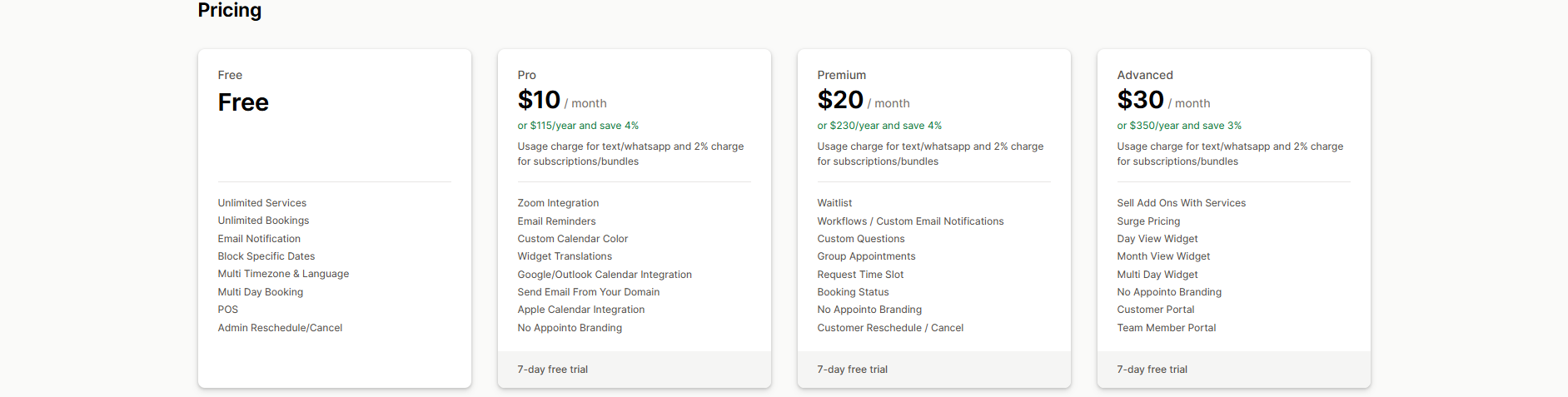Choose the $230/year savings offer
The width and height of the screenshot is (1568, 397).
(879, 126)
